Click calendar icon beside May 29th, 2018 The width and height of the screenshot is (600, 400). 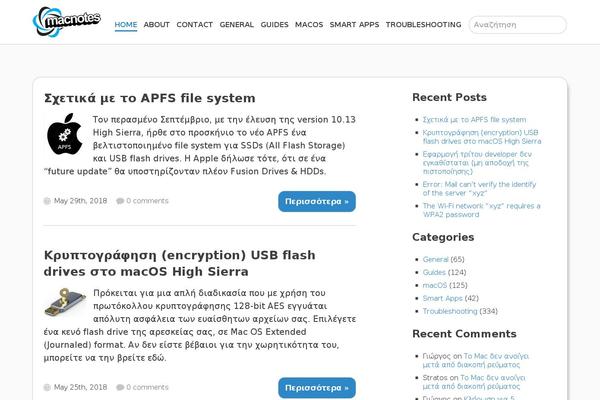[x=47, y=201]
